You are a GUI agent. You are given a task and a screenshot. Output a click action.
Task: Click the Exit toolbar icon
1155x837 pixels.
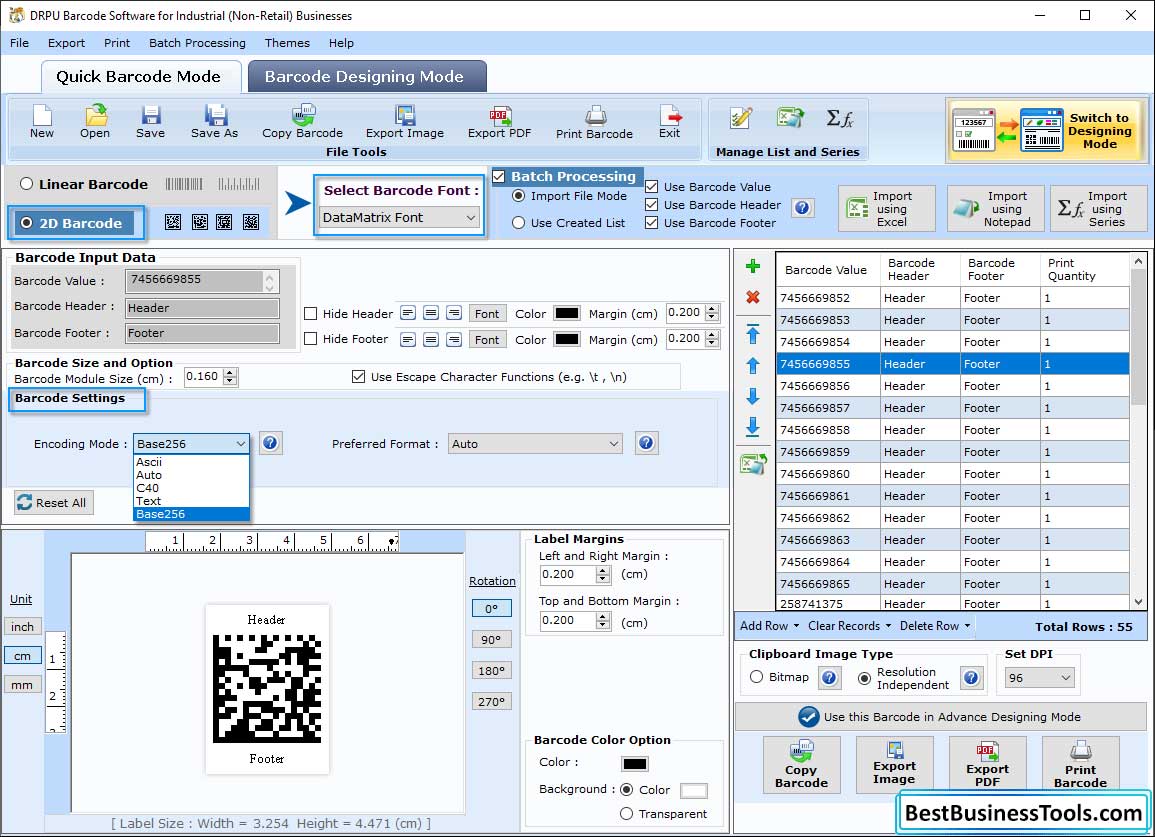point(670,122)
